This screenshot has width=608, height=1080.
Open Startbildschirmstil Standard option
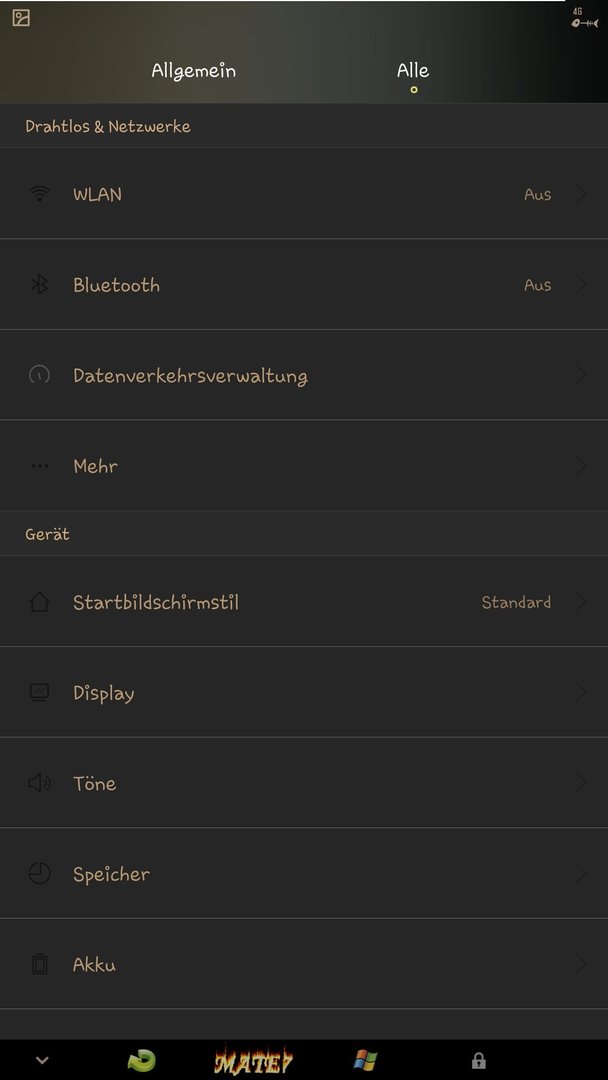[x=304, y=601]
